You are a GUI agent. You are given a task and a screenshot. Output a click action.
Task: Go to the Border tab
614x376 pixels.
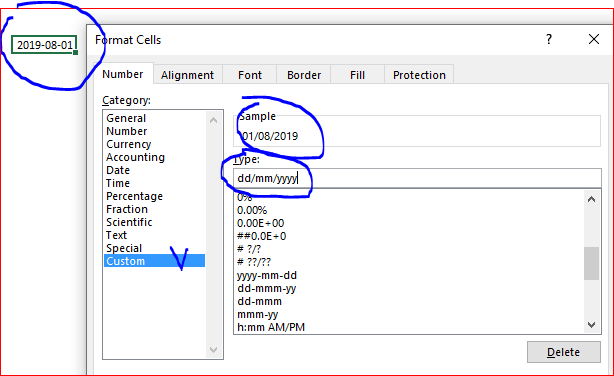tap(304, 75)
